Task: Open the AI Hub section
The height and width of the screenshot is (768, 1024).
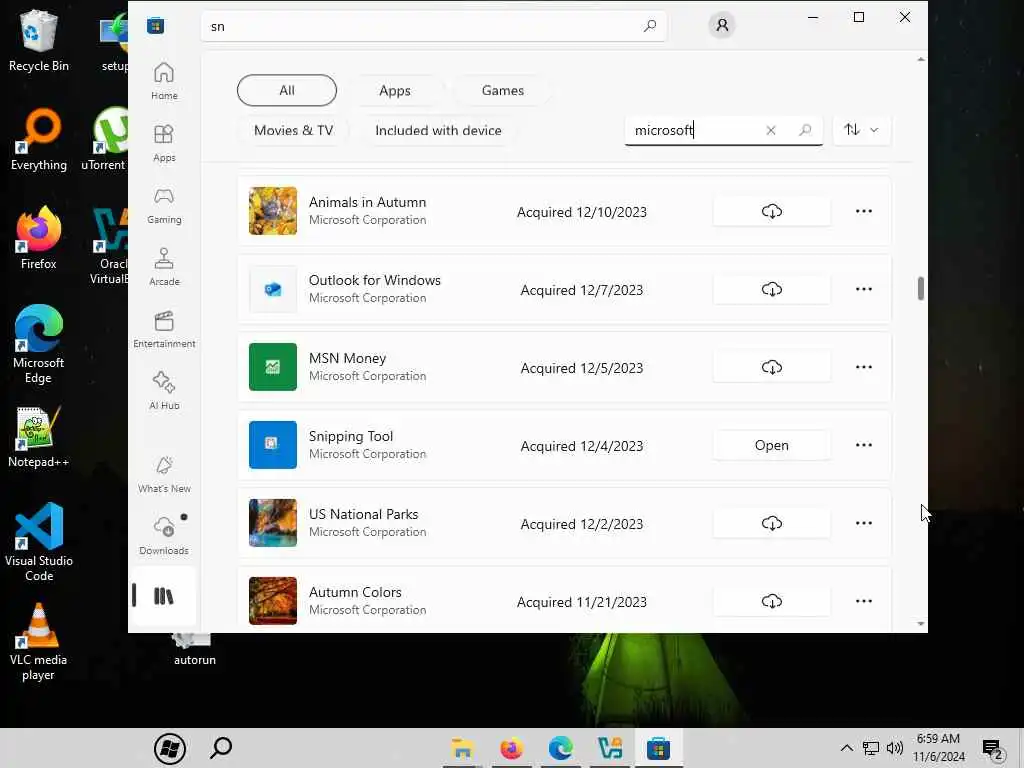Action: 164,391
